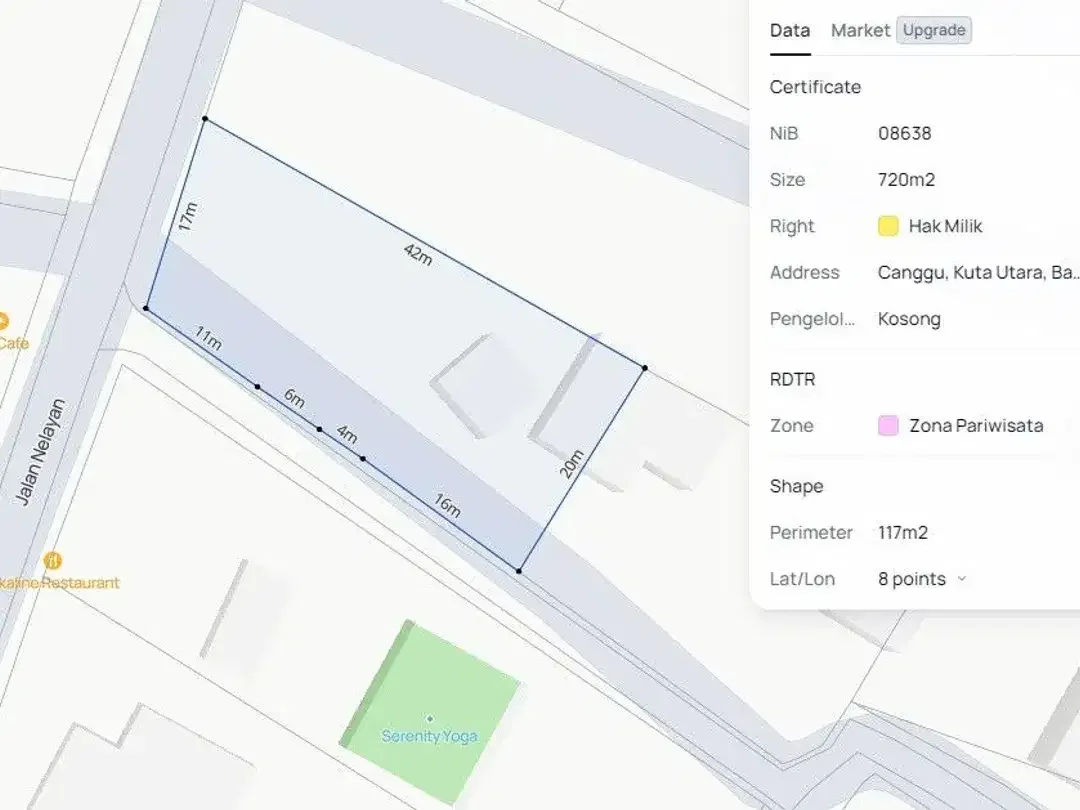Select the parcel vertex between 6m and 4m
1080x810 pixels.
pos(320,429)
